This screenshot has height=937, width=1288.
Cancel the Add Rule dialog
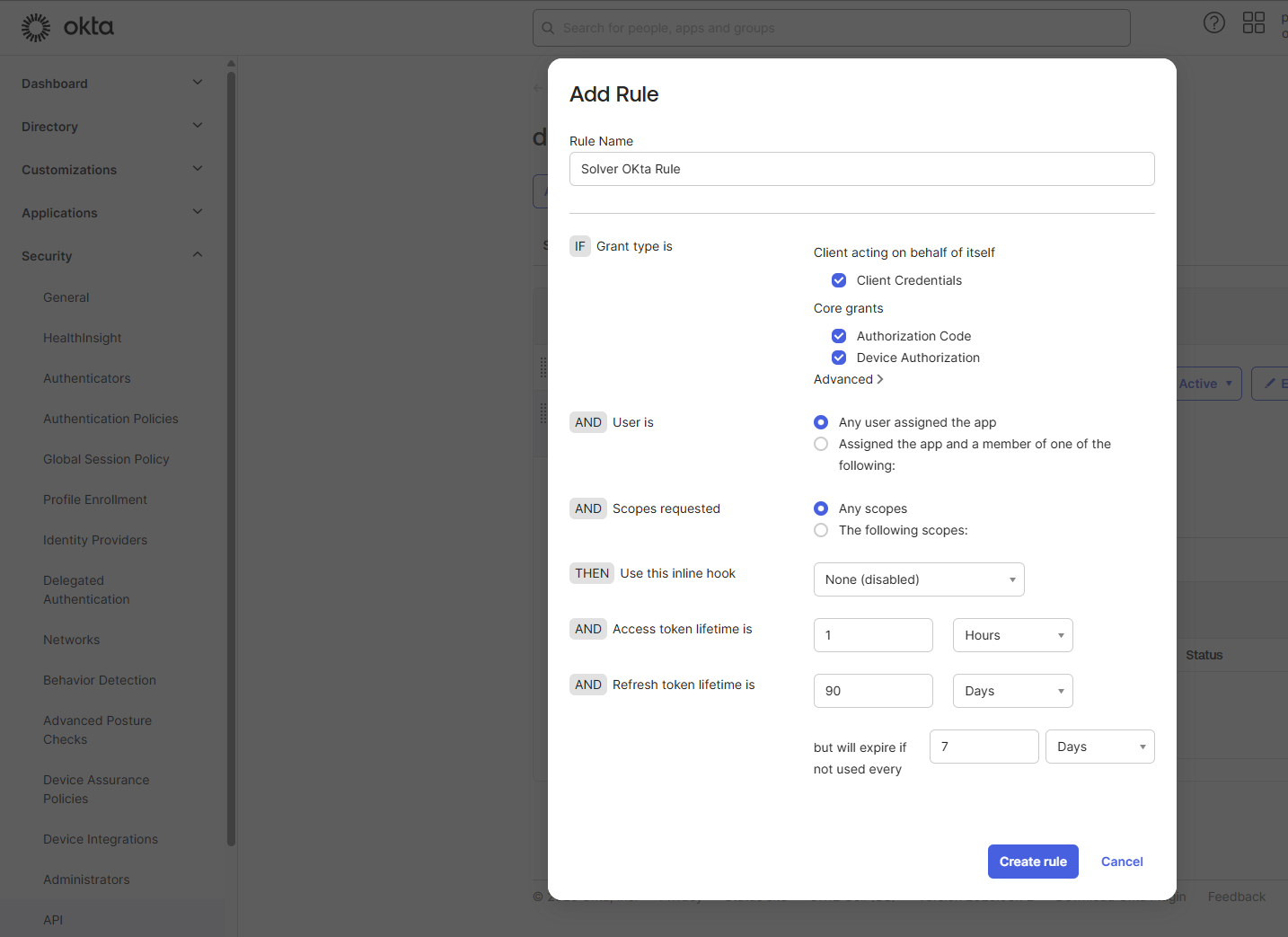tap(1122, 862)
